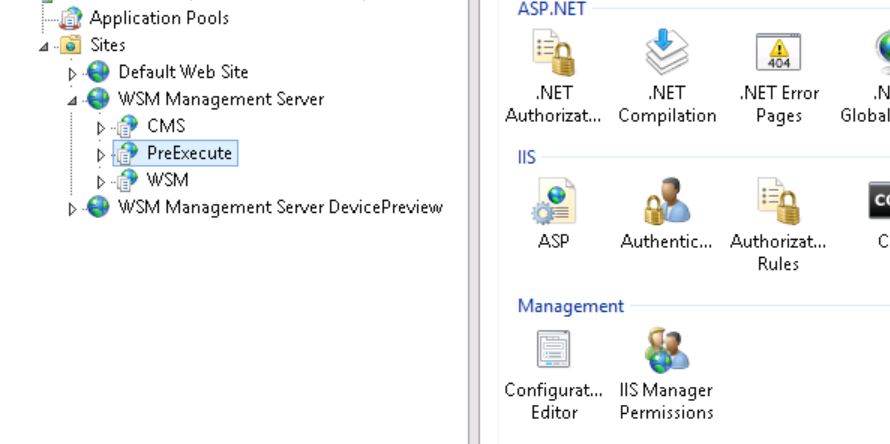Click the DevicePreview site globe icon

(x=98, y=207)
